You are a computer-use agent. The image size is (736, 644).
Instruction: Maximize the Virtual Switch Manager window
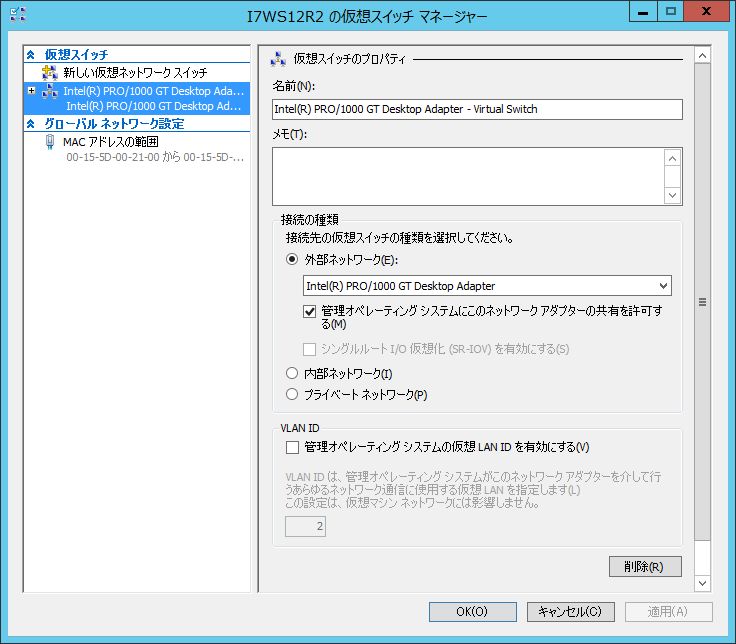tap(671, 12)
